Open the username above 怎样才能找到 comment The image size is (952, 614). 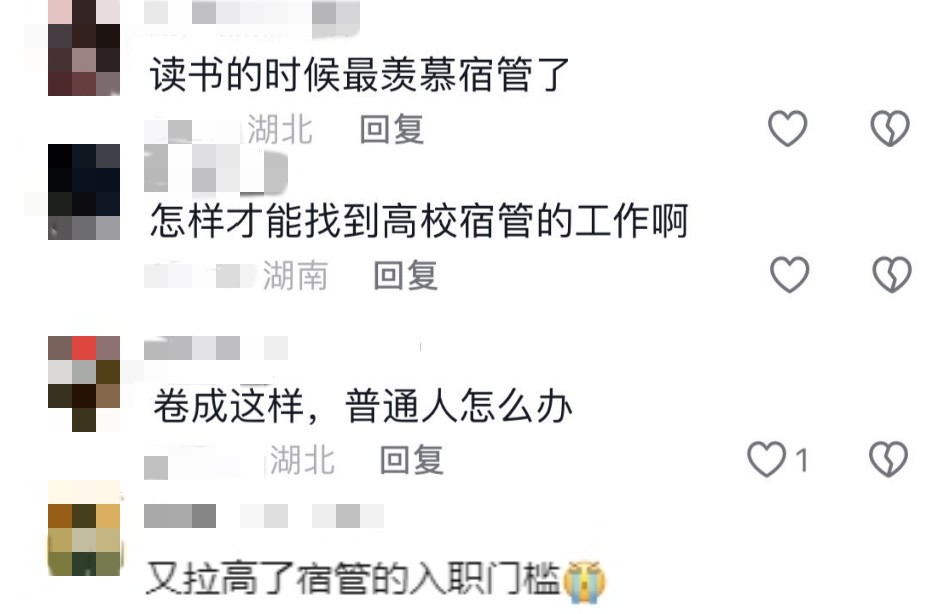[216, 168]
